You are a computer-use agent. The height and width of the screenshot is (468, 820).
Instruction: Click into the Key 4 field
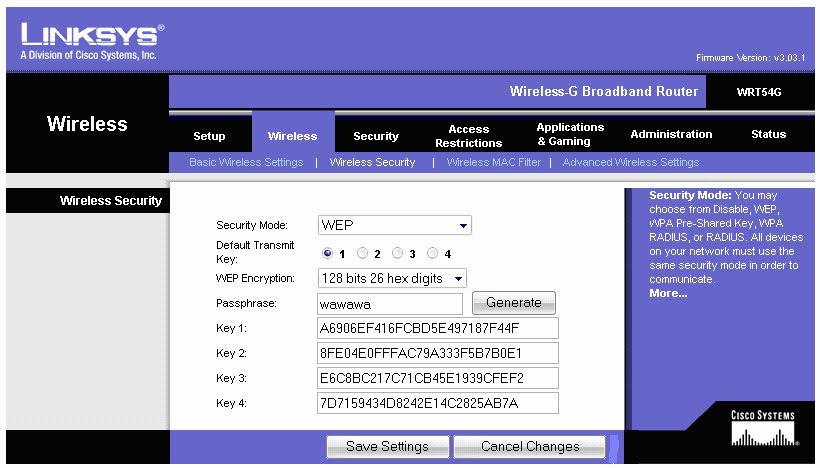tap(438, 403)
